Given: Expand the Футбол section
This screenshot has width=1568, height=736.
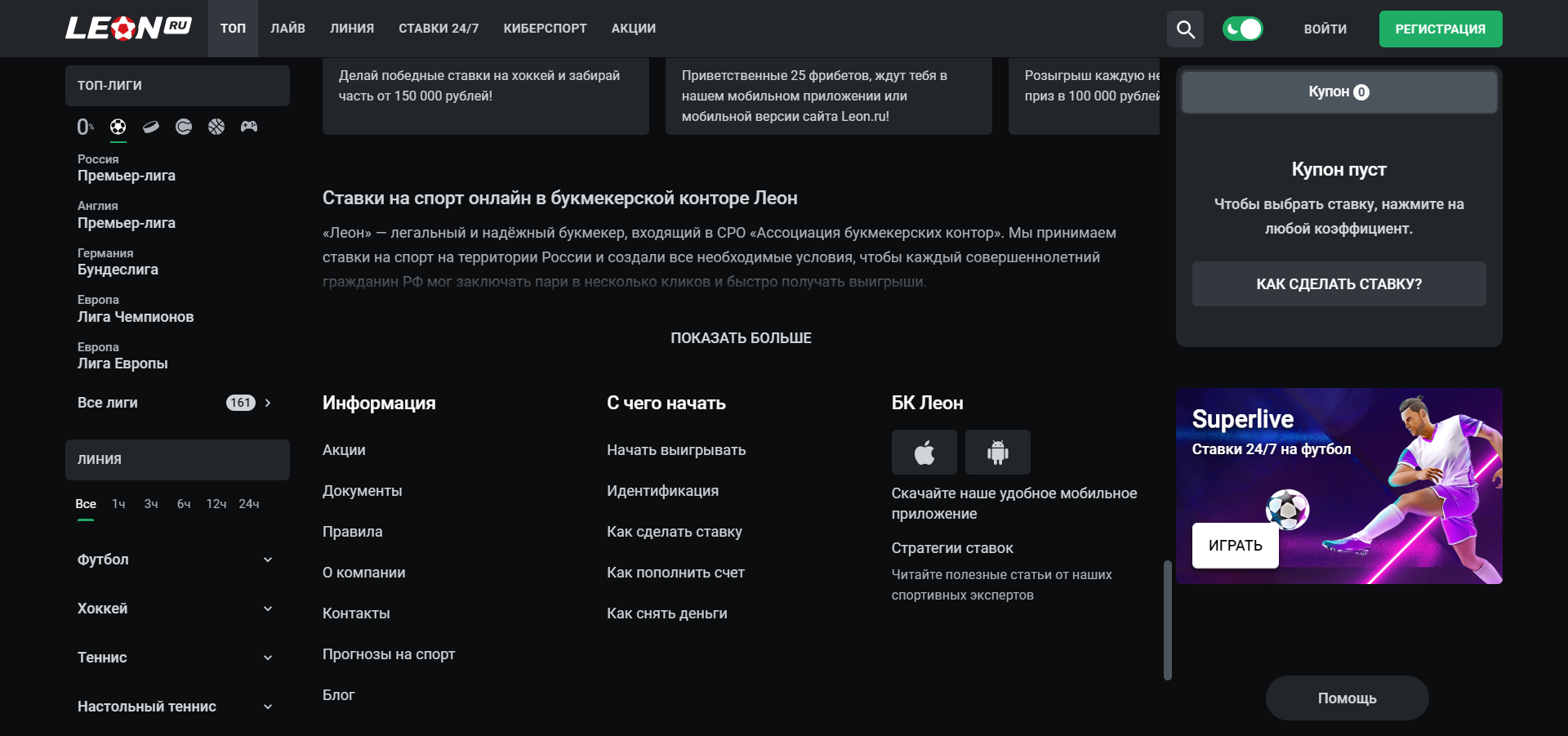Looking at the screenshot, I should [177, 560].
